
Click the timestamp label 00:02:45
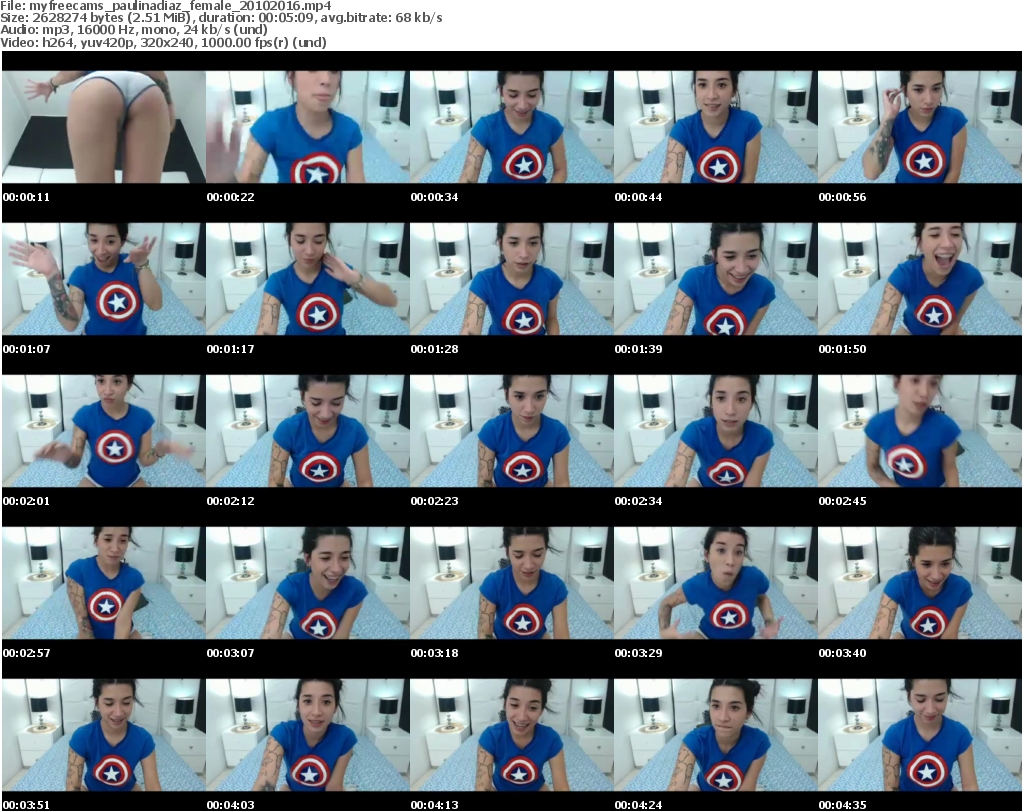tap(842, 501)
